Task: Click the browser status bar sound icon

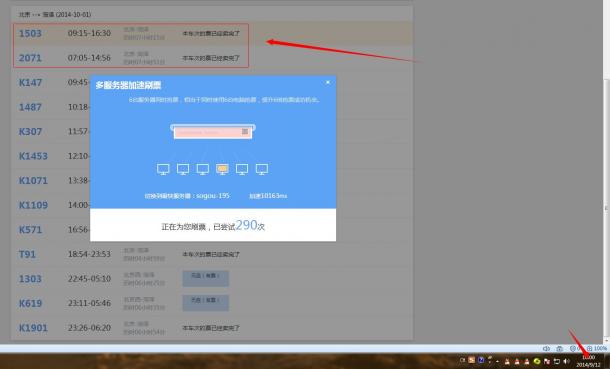Action: click(x=546, y=348)
